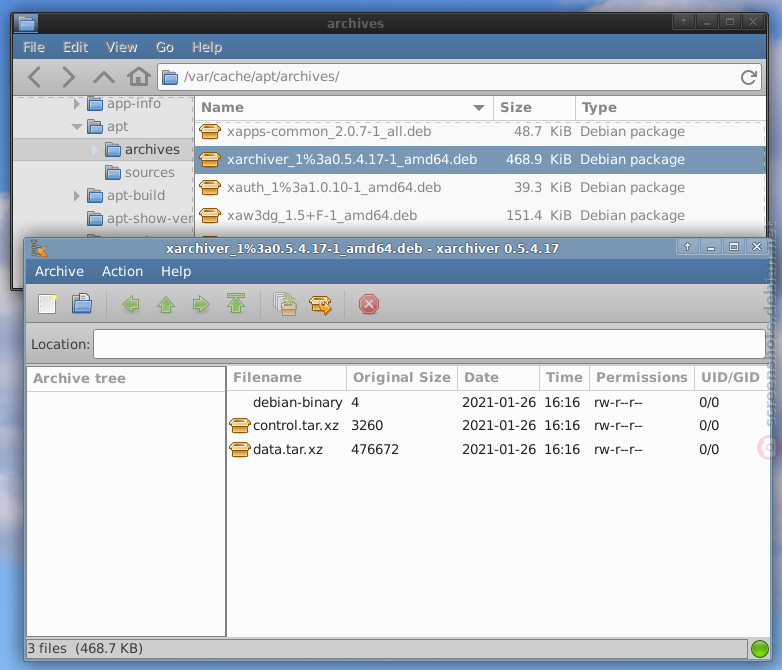Click the Archive tree header
Image resolution: width=782 pixels, height=670 pixels.
click(126, 379)
